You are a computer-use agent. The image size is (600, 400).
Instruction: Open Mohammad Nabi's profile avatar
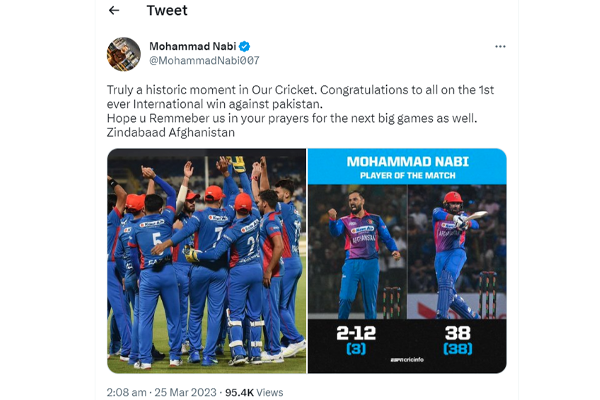[123, 53]
